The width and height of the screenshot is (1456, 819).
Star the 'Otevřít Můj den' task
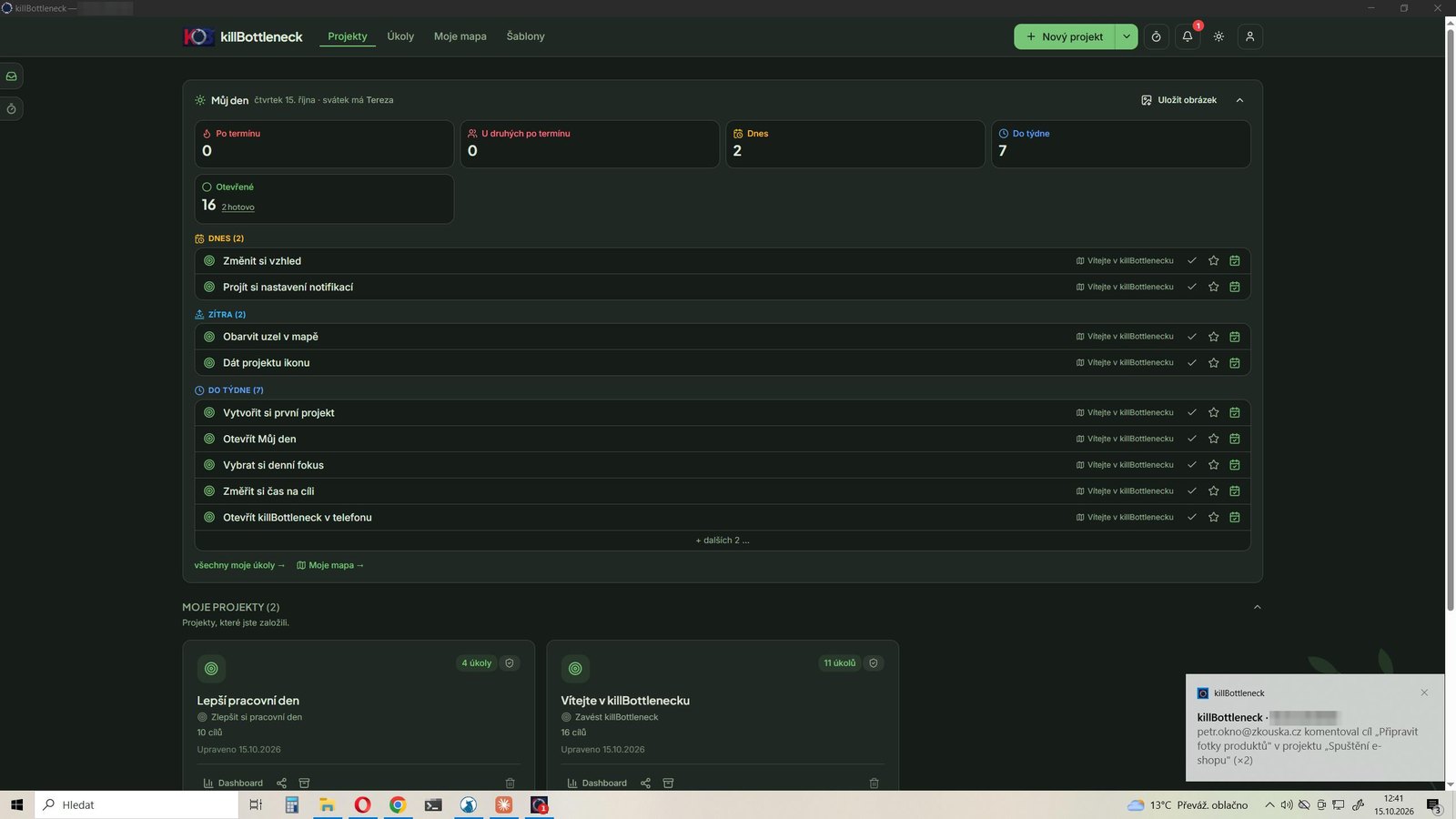pyautogui.click(x=1214, y=439)
